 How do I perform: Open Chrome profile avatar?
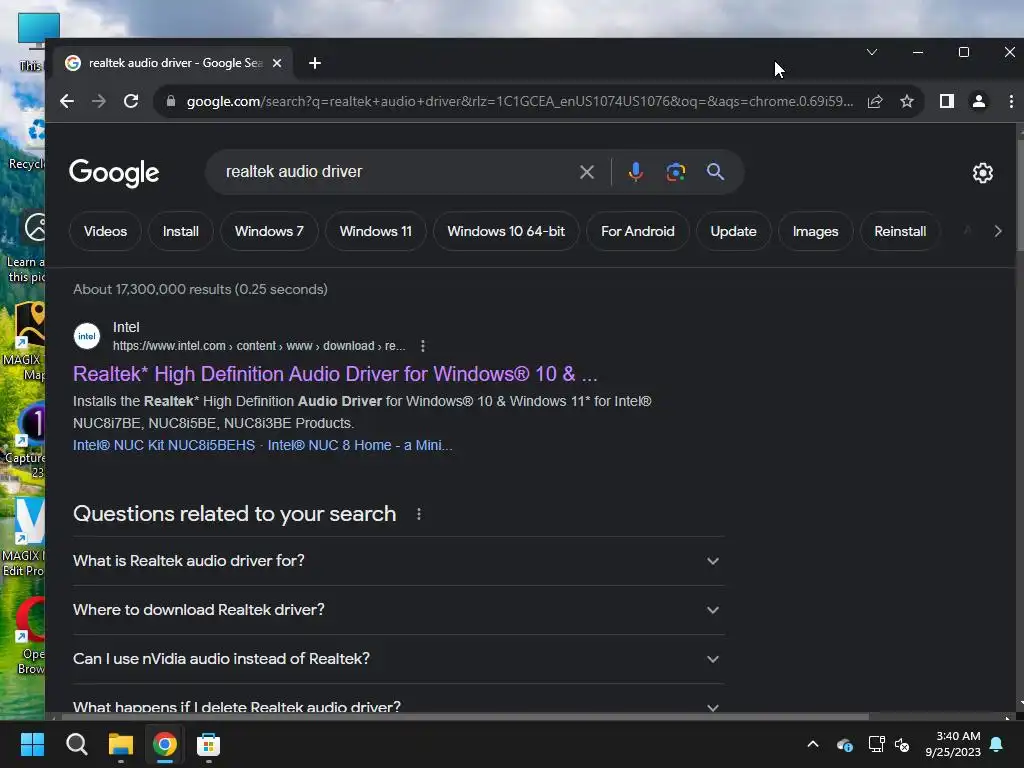click(978, 101)
